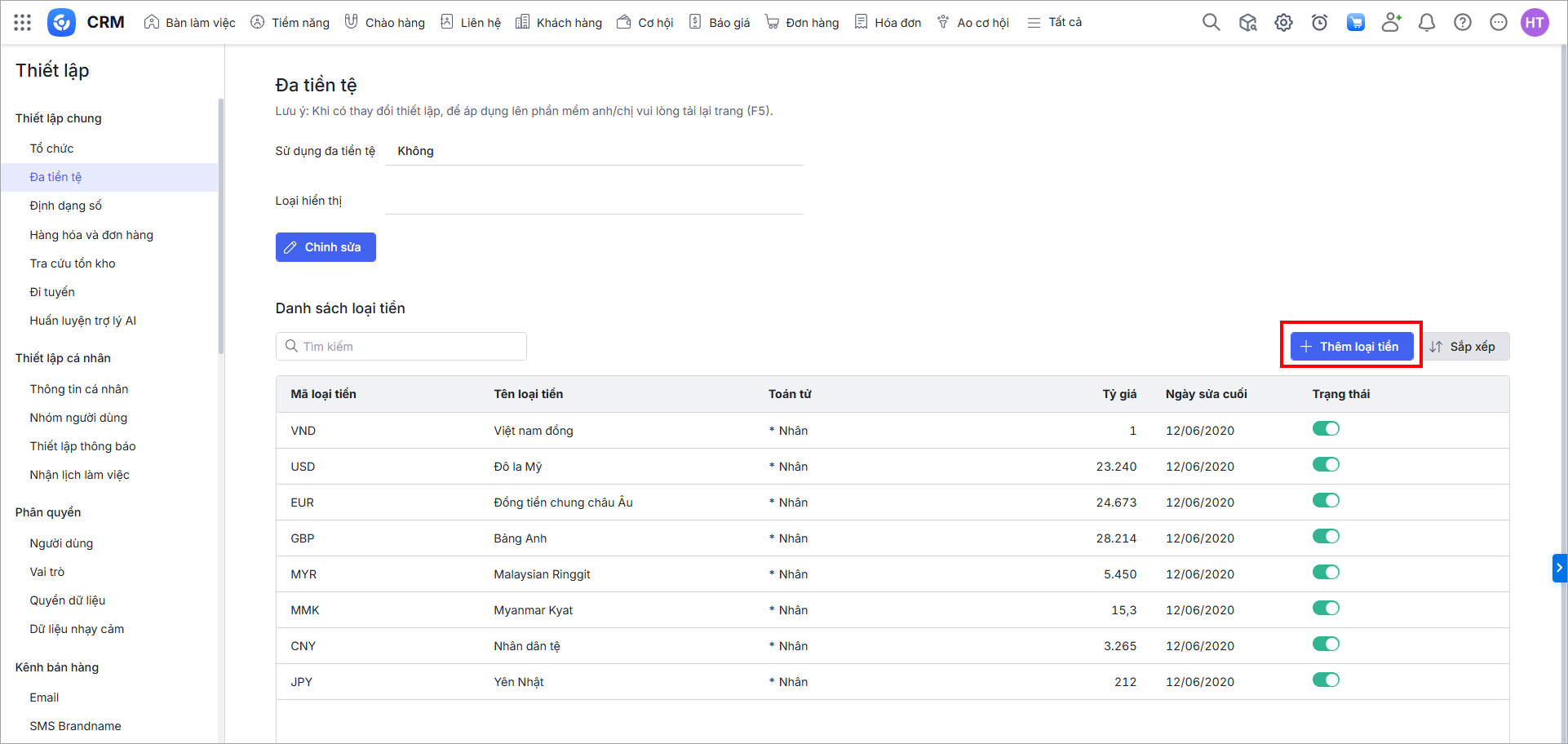Toggle the VND currency status switch

(1326, 429)
